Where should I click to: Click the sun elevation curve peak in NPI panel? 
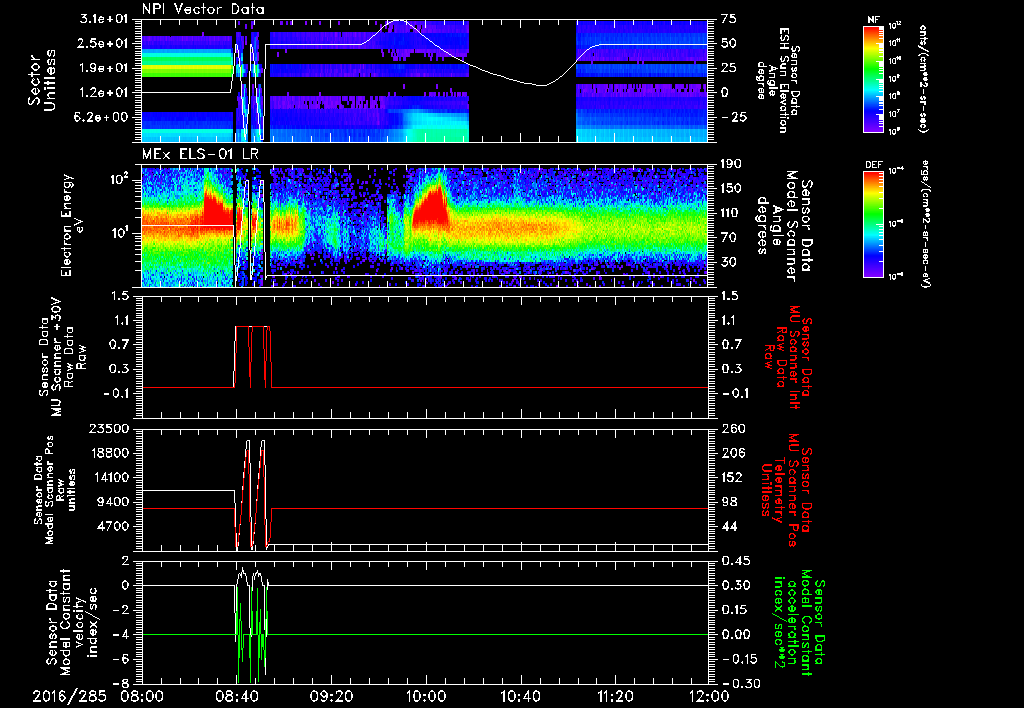(x=398, y=21)
